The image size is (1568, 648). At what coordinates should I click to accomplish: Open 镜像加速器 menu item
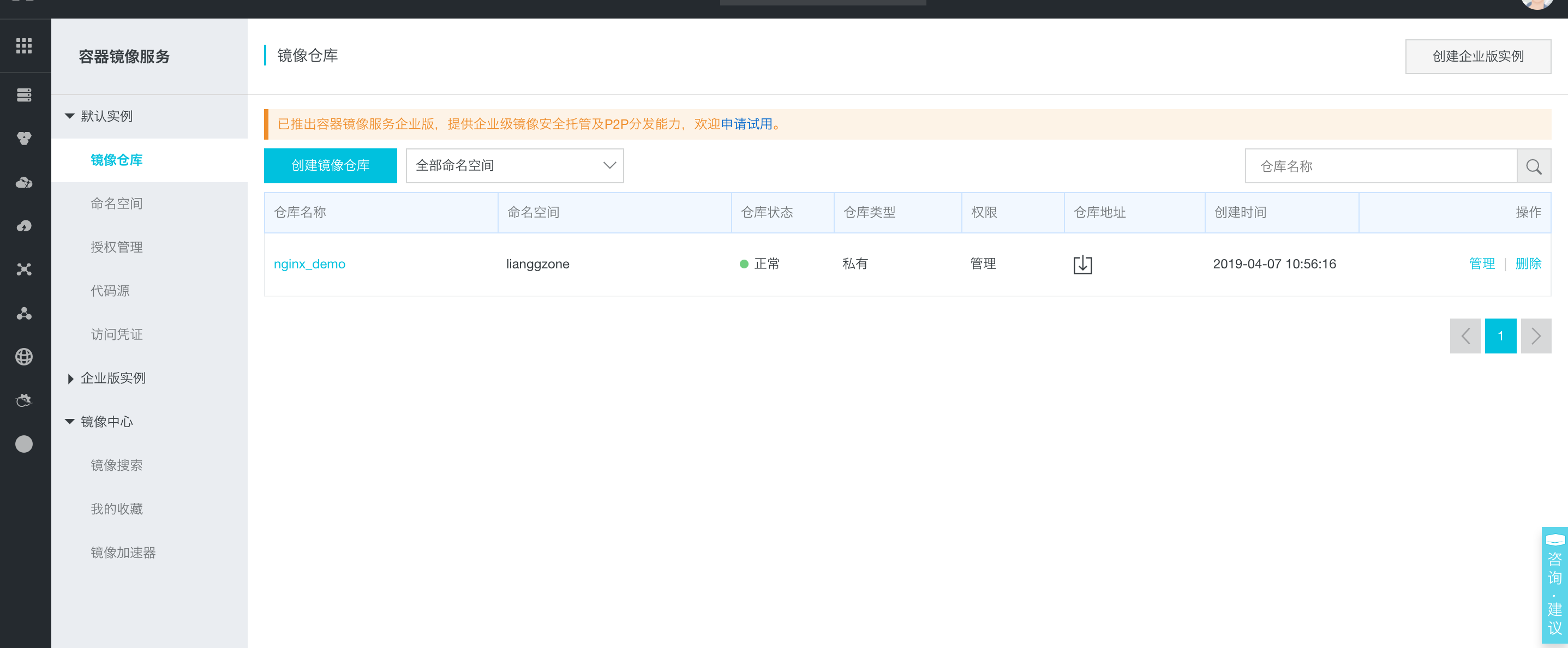pos(123,553)
